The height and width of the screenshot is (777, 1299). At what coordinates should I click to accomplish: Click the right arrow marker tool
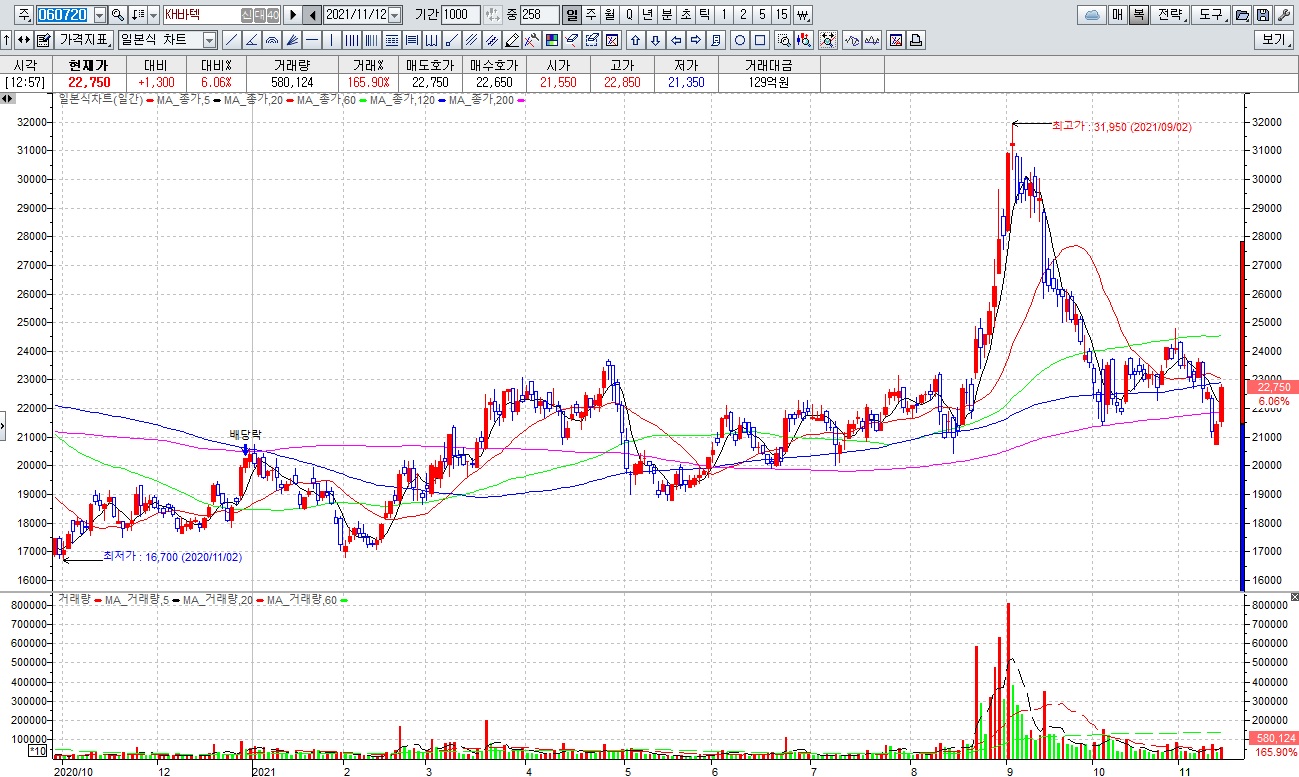[x=695, y=40]
